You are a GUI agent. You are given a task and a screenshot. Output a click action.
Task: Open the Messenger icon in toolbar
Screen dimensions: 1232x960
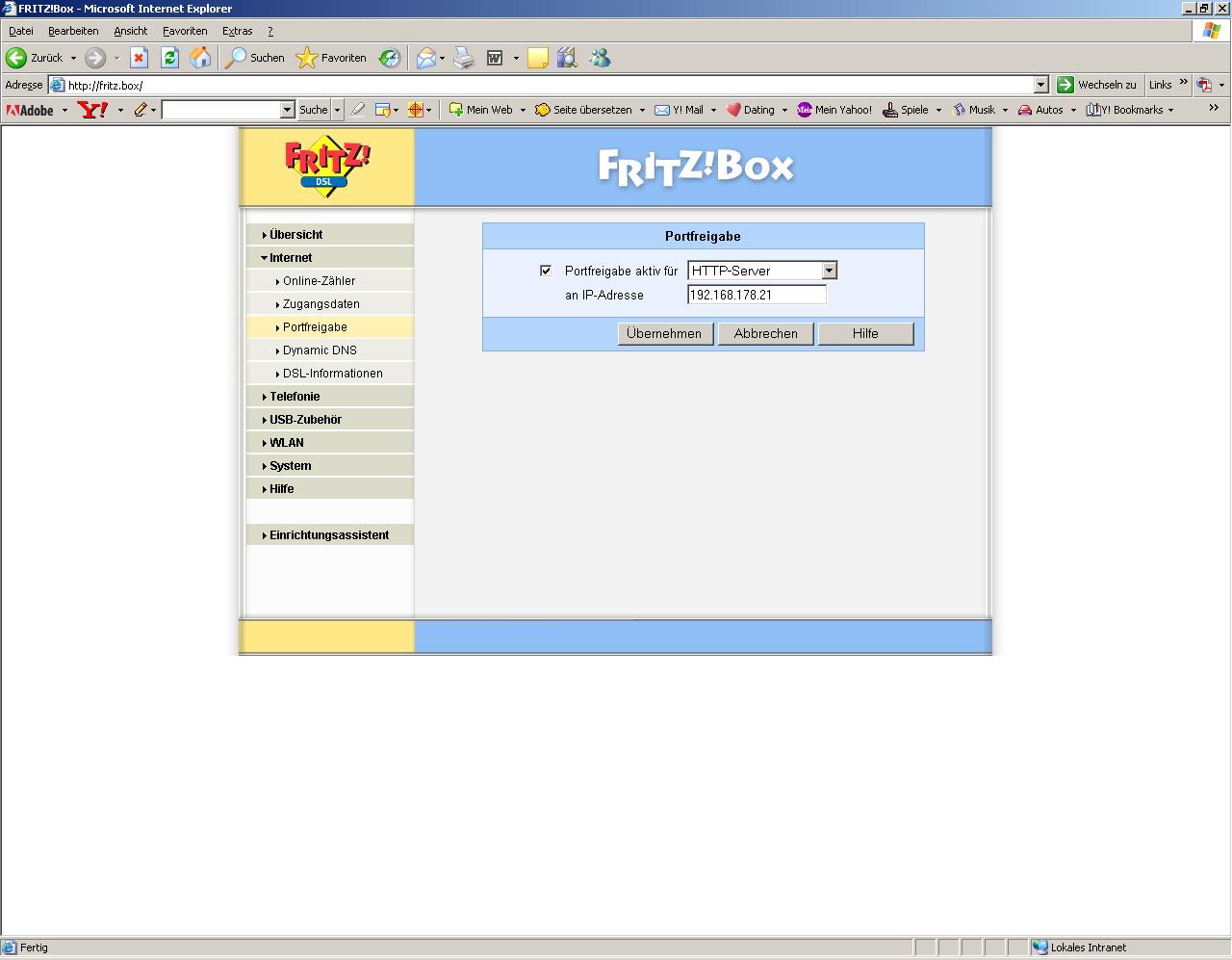pyautogui.click(x=600, y=58)
